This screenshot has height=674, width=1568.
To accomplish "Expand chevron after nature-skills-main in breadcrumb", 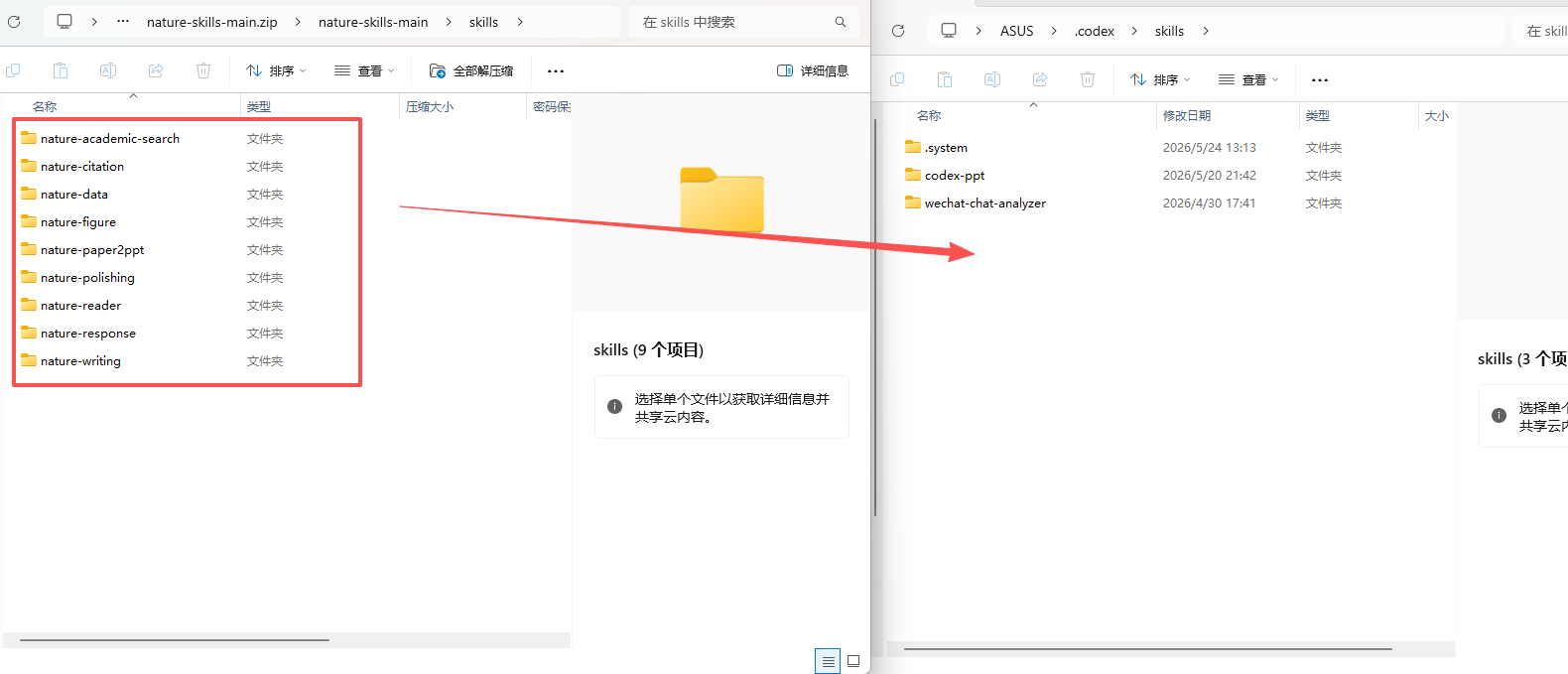I will tap(449, 22).
